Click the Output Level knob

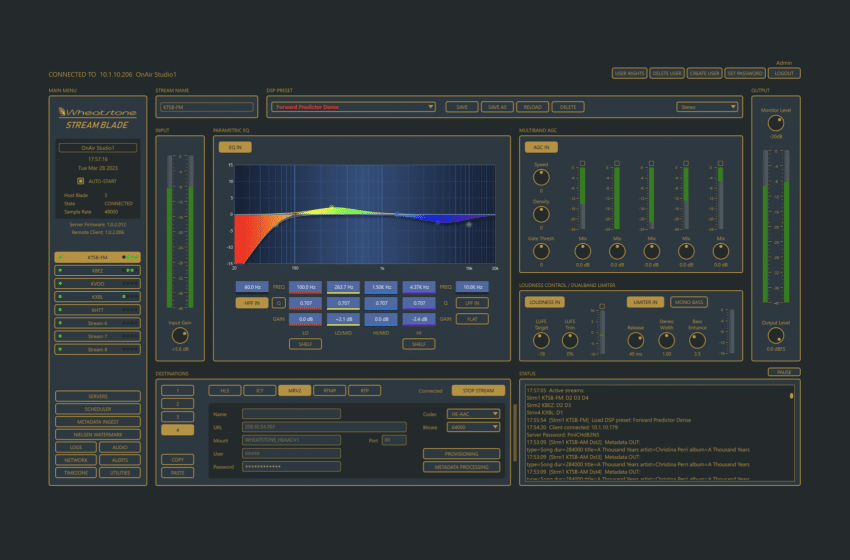tap(774, 334)
